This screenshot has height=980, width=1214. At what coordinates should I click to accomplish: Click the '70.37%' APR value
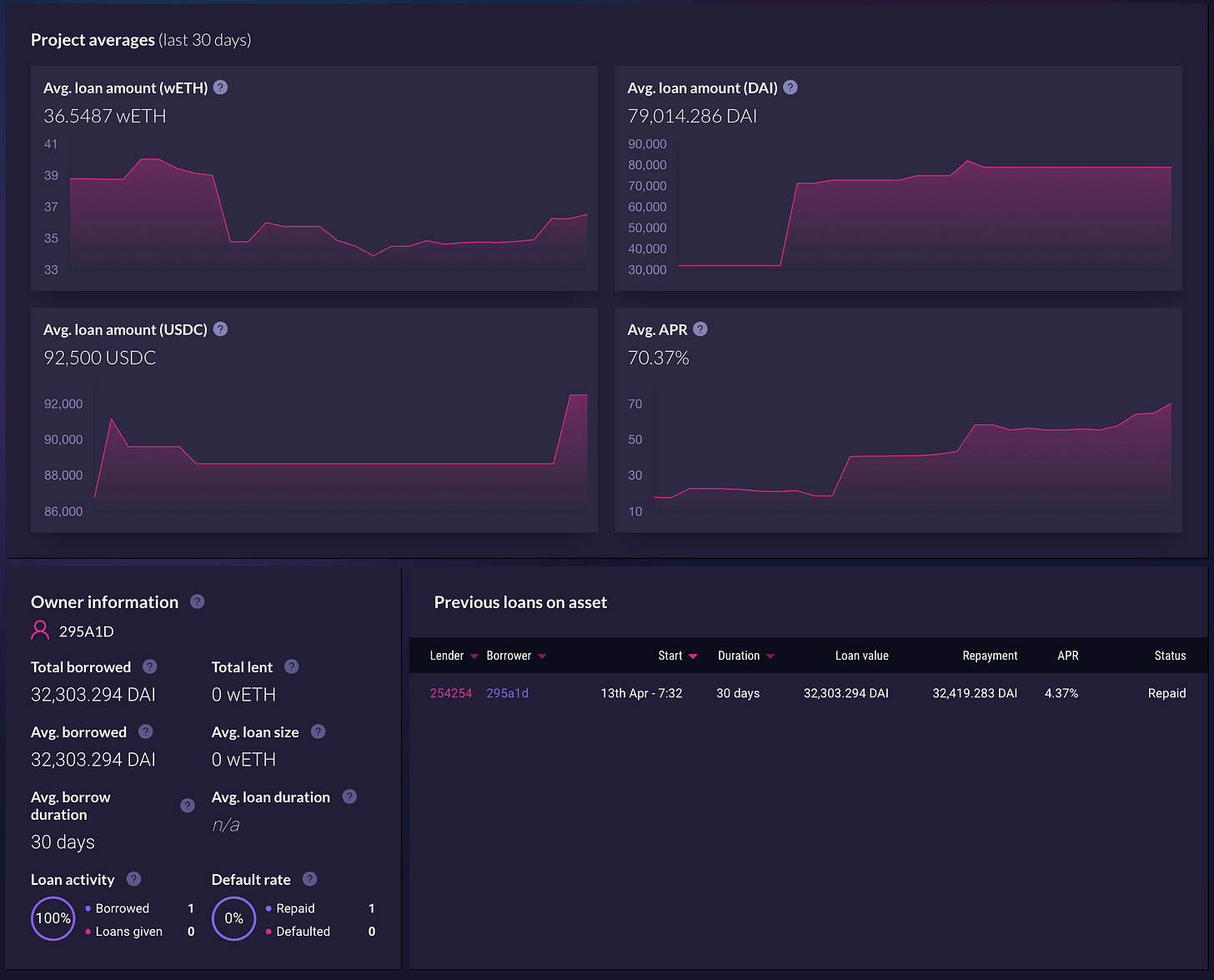pyautogui.click(x=659, y=358)
